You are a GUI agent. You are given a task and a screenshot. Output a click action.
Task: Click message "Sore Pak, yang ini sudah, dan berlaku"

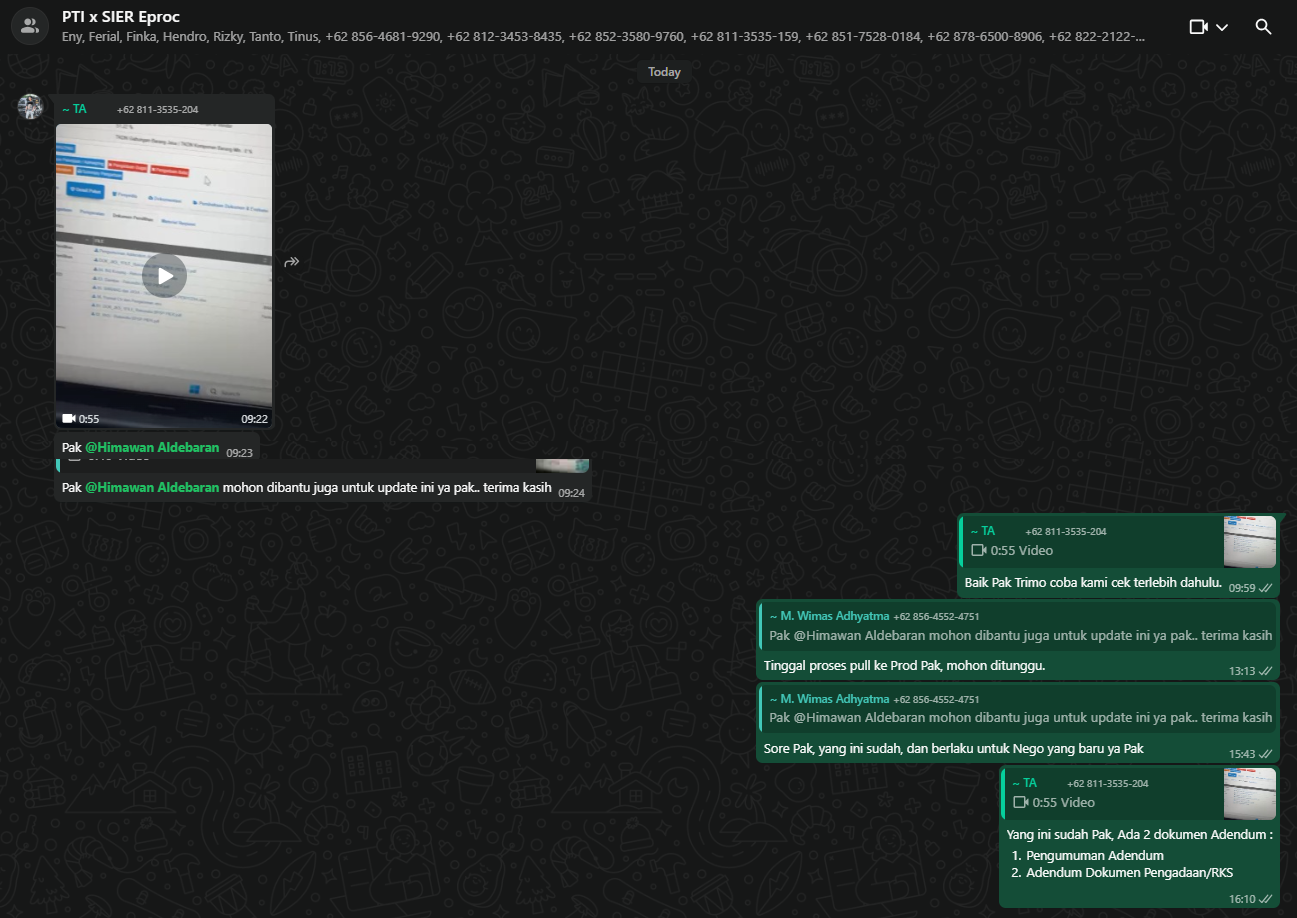coord(953,748)
